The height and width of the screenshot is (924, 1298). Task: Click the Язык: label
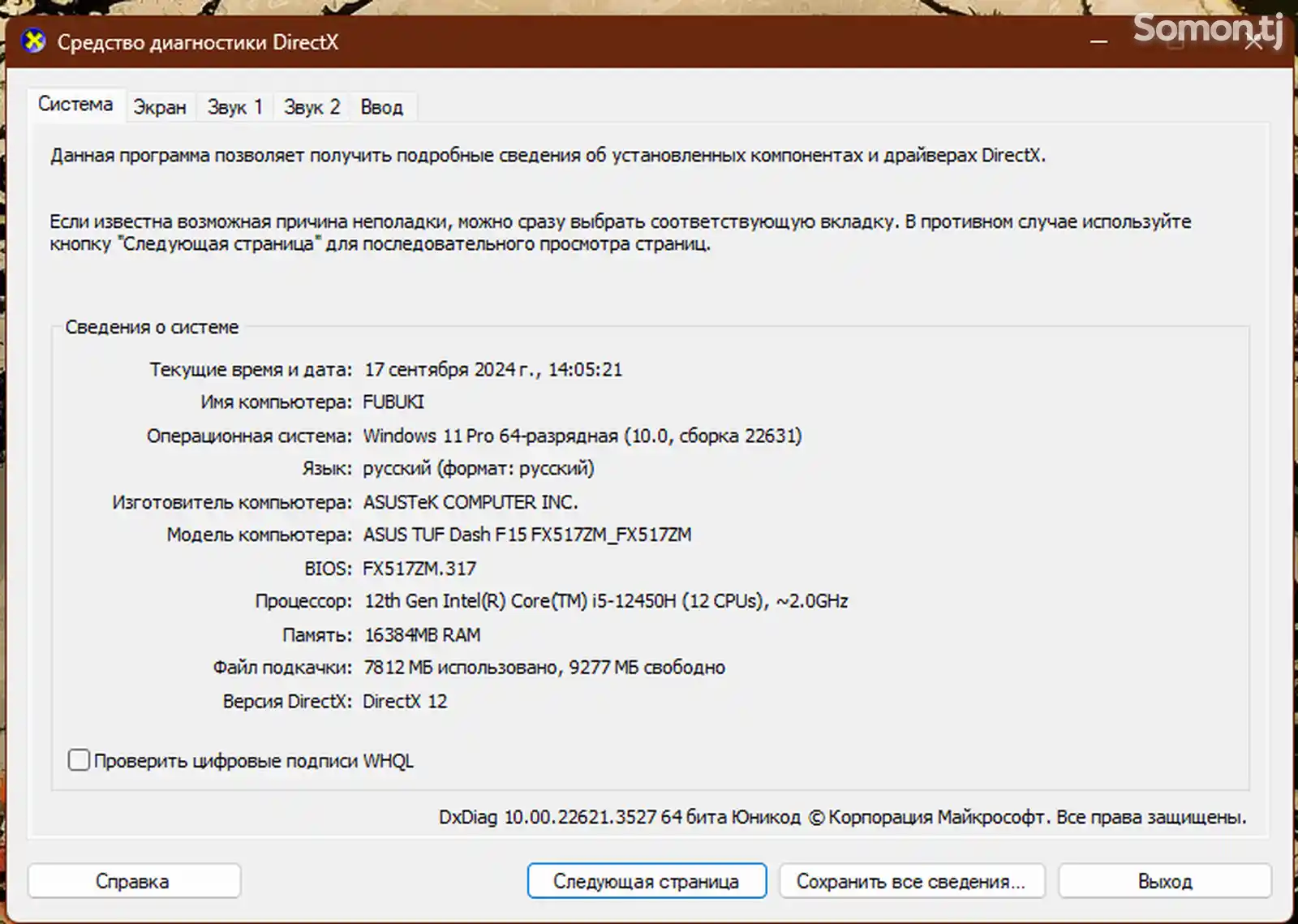coord(327,469)
